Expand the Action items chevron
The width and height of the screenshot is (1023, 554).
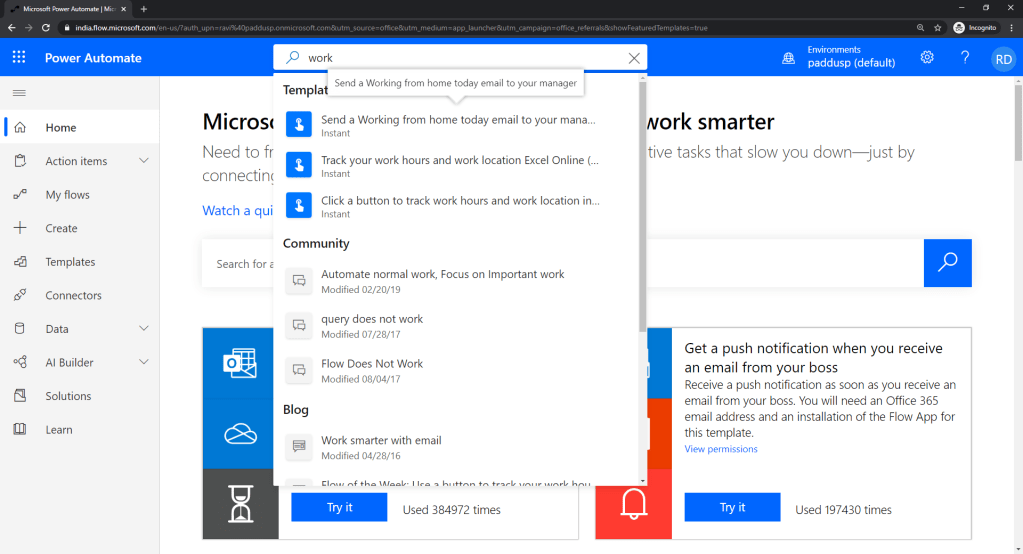[143, 161]
